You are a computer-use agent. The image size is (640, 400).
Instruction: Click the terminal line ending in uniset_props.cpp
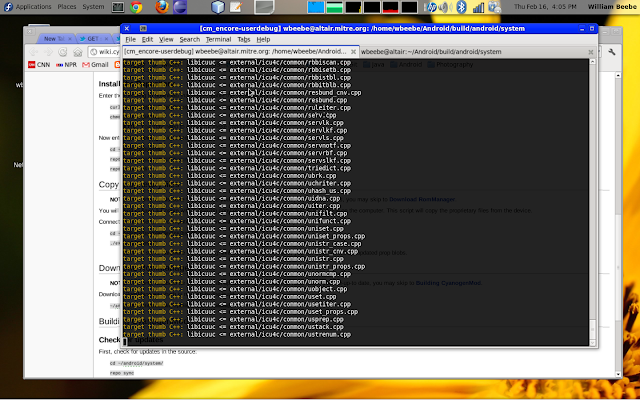[244, 236]
